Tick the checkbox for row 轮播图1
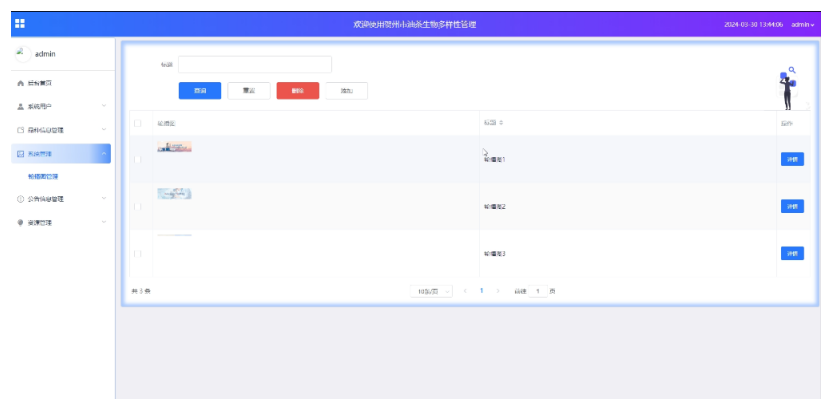Image resolution: width=835 pixels, height=416 pixels. point(138,159)
